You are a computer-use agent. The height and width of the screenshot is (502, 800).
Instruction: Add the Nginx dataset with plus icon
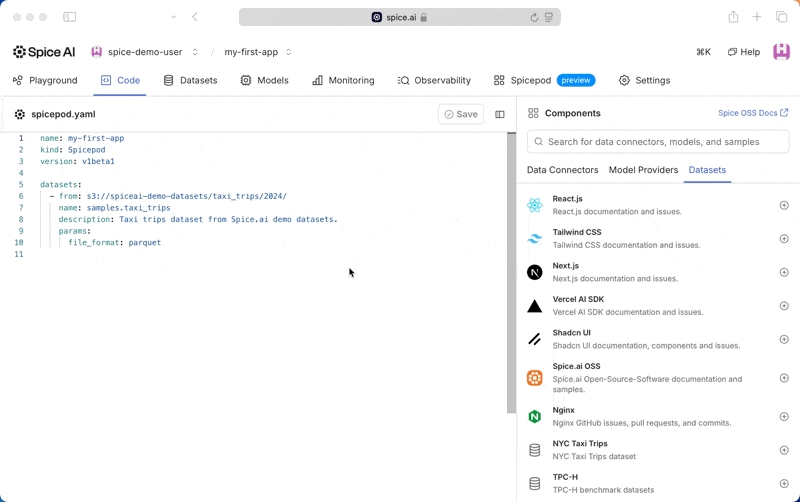pos(784,417)
